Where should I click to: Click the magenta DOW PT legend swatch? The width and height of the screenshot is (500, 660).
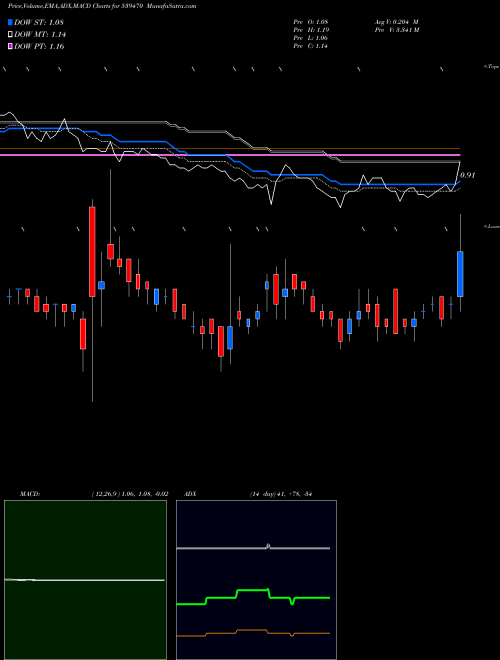pyautogui.click(x=11, y=46)
